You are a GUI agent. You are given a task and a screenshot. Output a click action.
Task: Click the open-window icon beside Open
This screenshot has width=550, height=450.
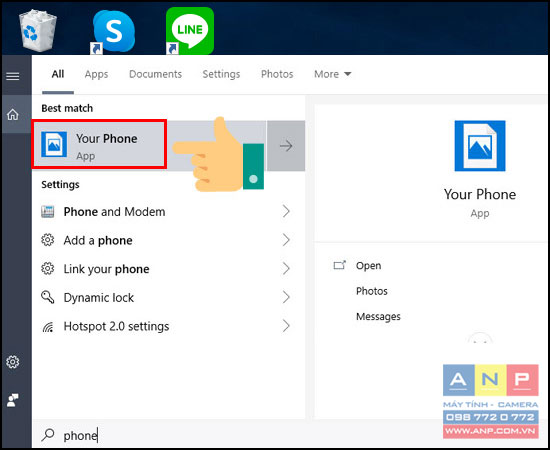(339, 265)
